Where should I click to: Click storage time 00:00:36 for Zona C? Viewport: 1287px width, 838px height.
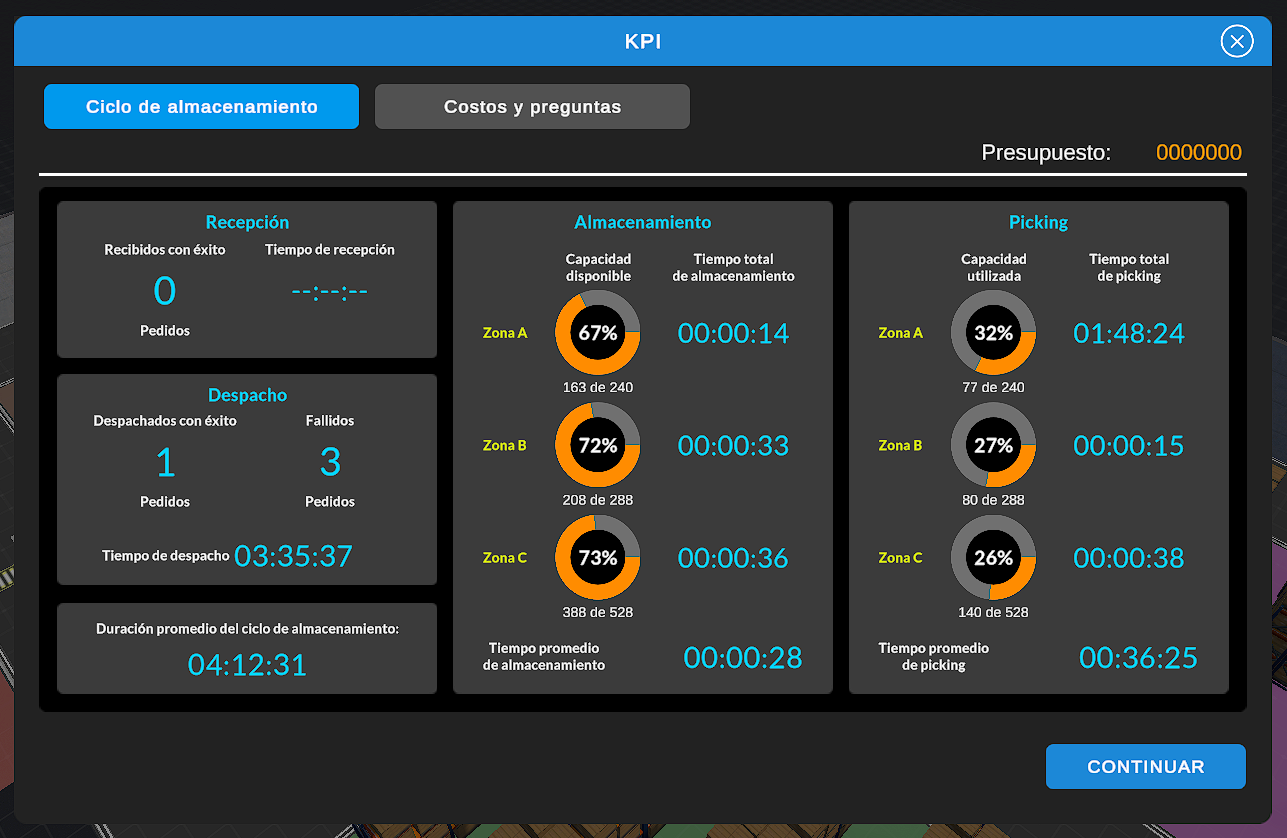(x=734, y=558)
